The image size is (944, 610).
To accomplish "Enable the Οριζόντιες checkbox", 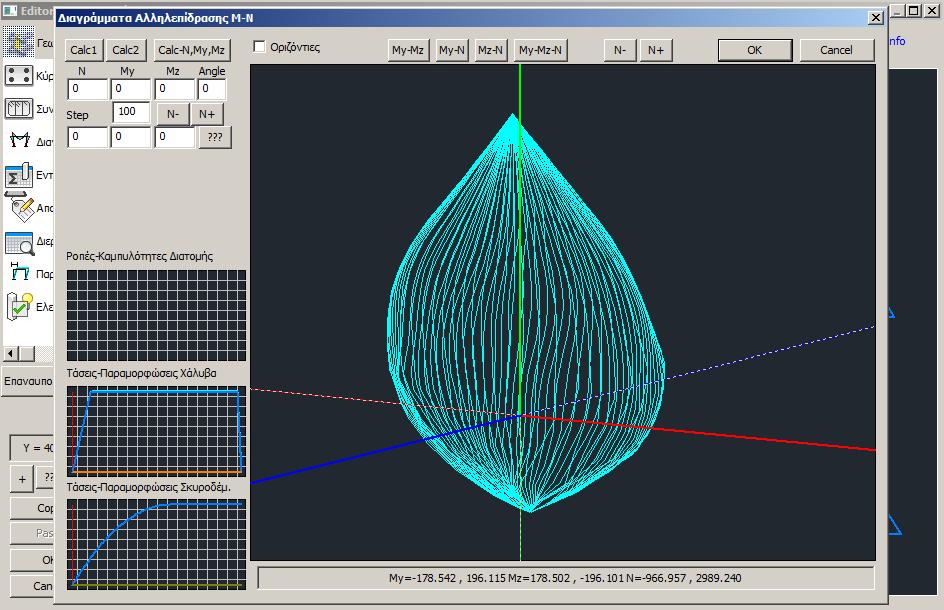I will pyautogui.click(x=259, y=47).
